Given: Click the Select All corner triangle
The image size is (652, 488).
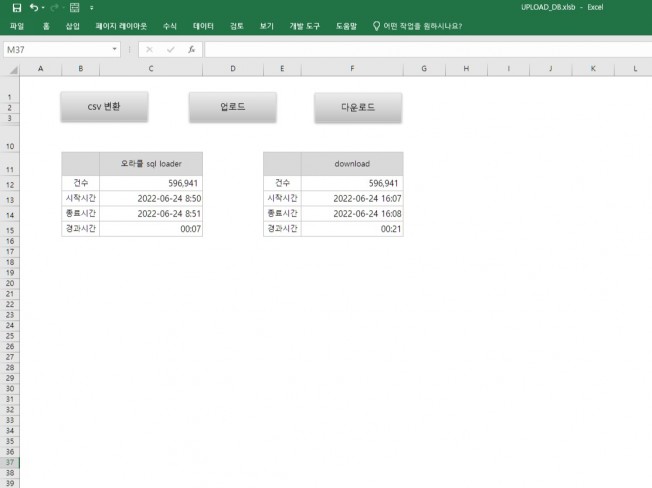Looking at the screenshot, I should coord(13,69).
